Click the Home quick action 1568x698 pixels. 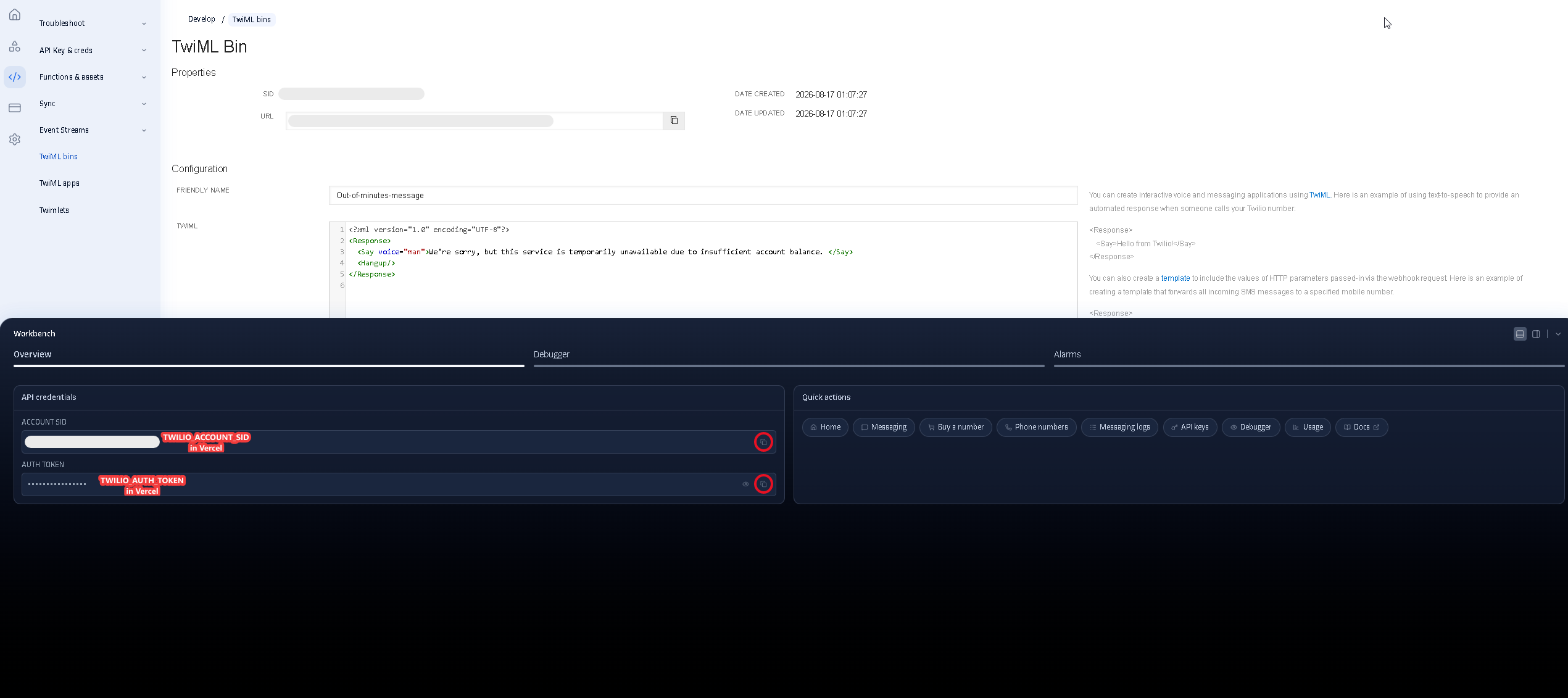point(825,427)
